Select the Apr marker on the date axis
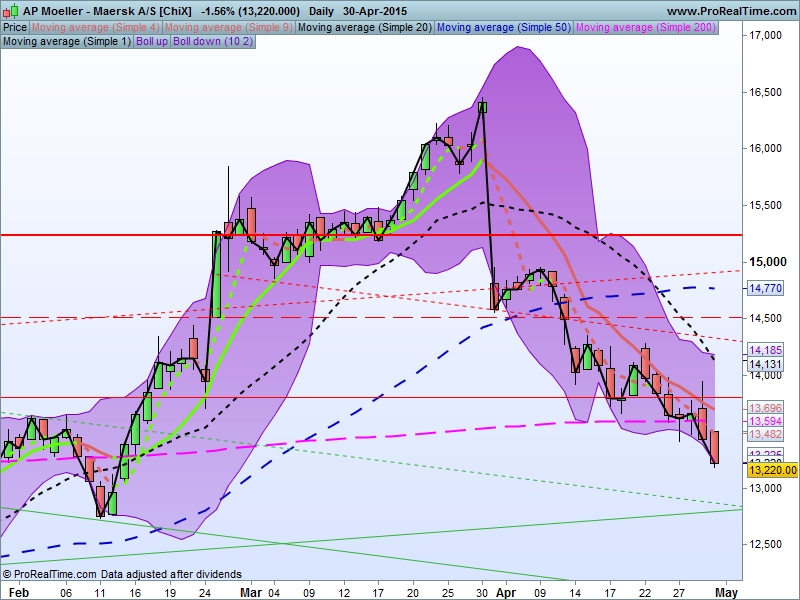 506,593
